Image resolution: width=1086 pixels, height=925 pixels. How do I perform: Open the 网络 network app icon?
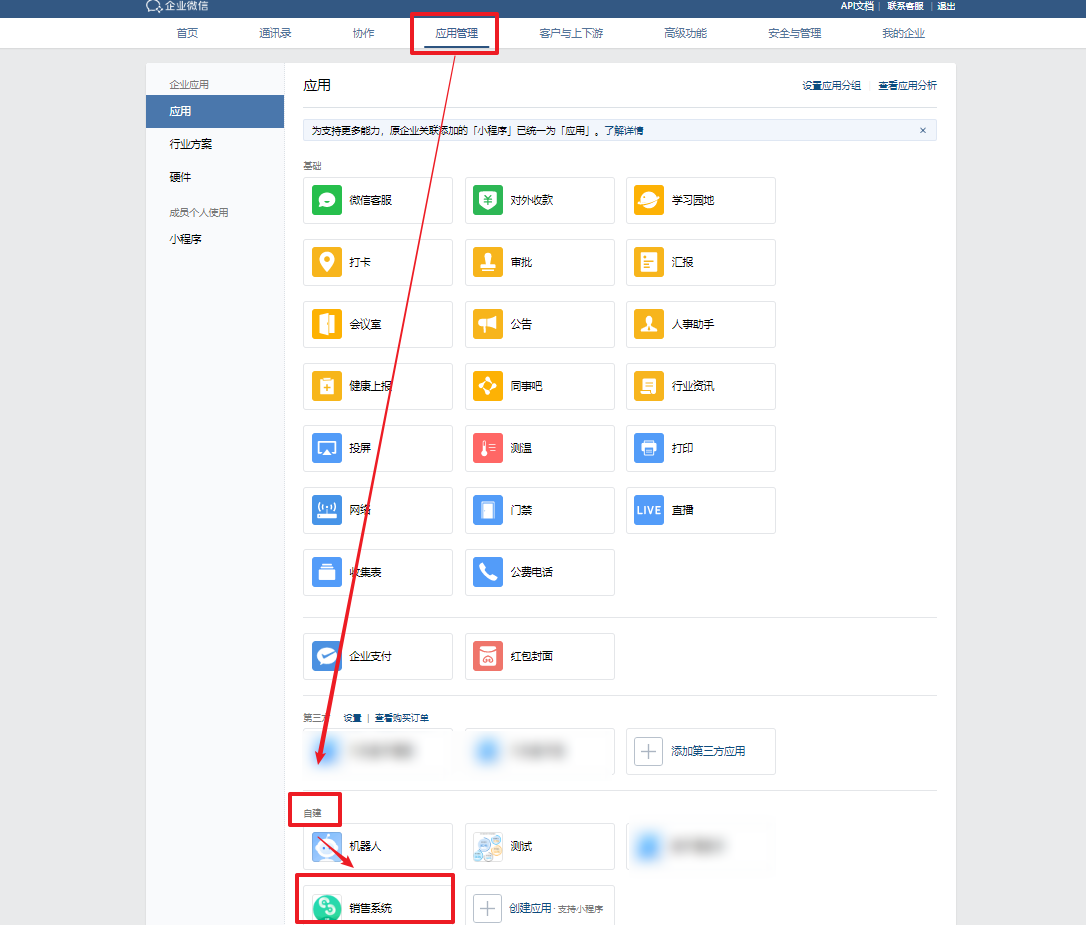tap(326, 510)
